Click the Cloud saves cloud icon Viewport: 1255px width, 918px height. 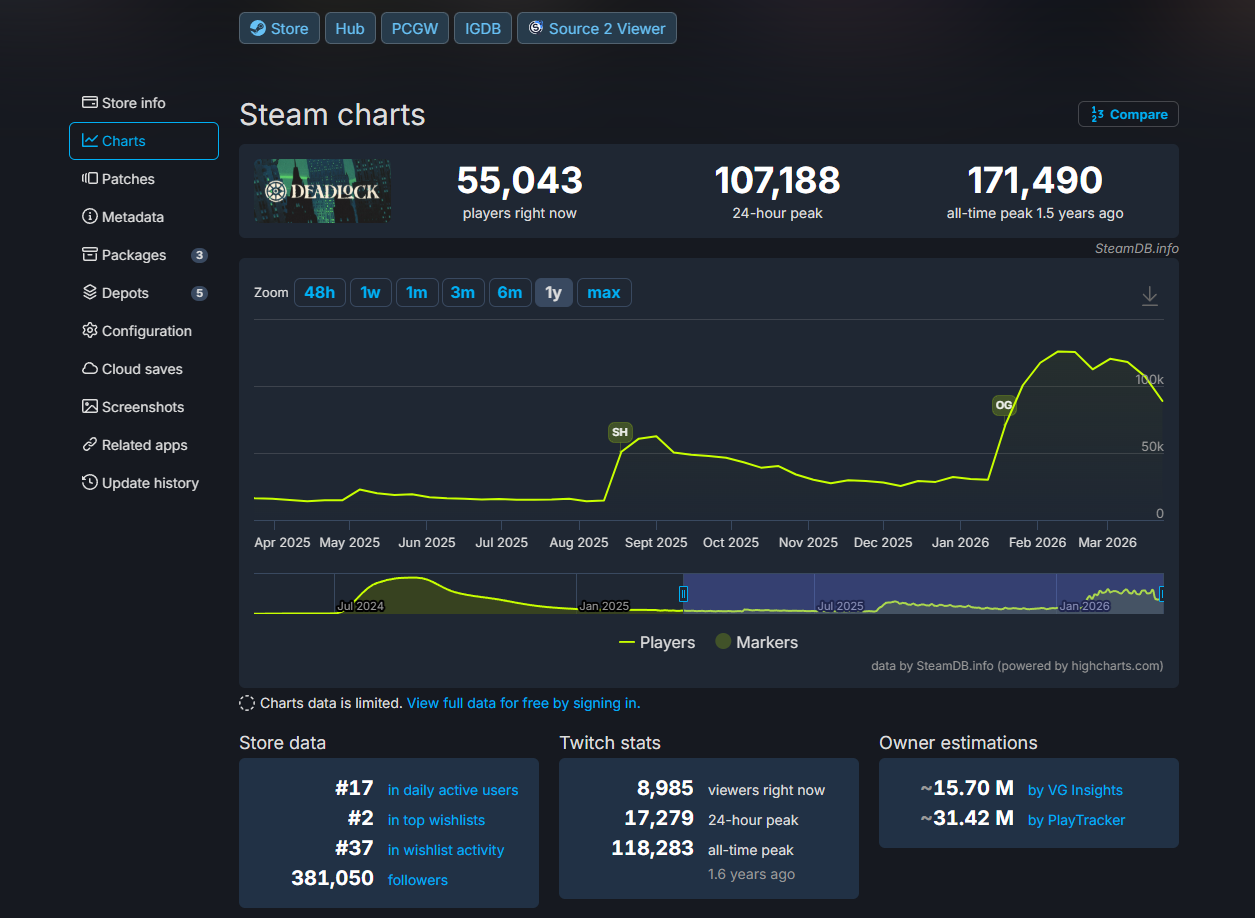tap(90, 369)
